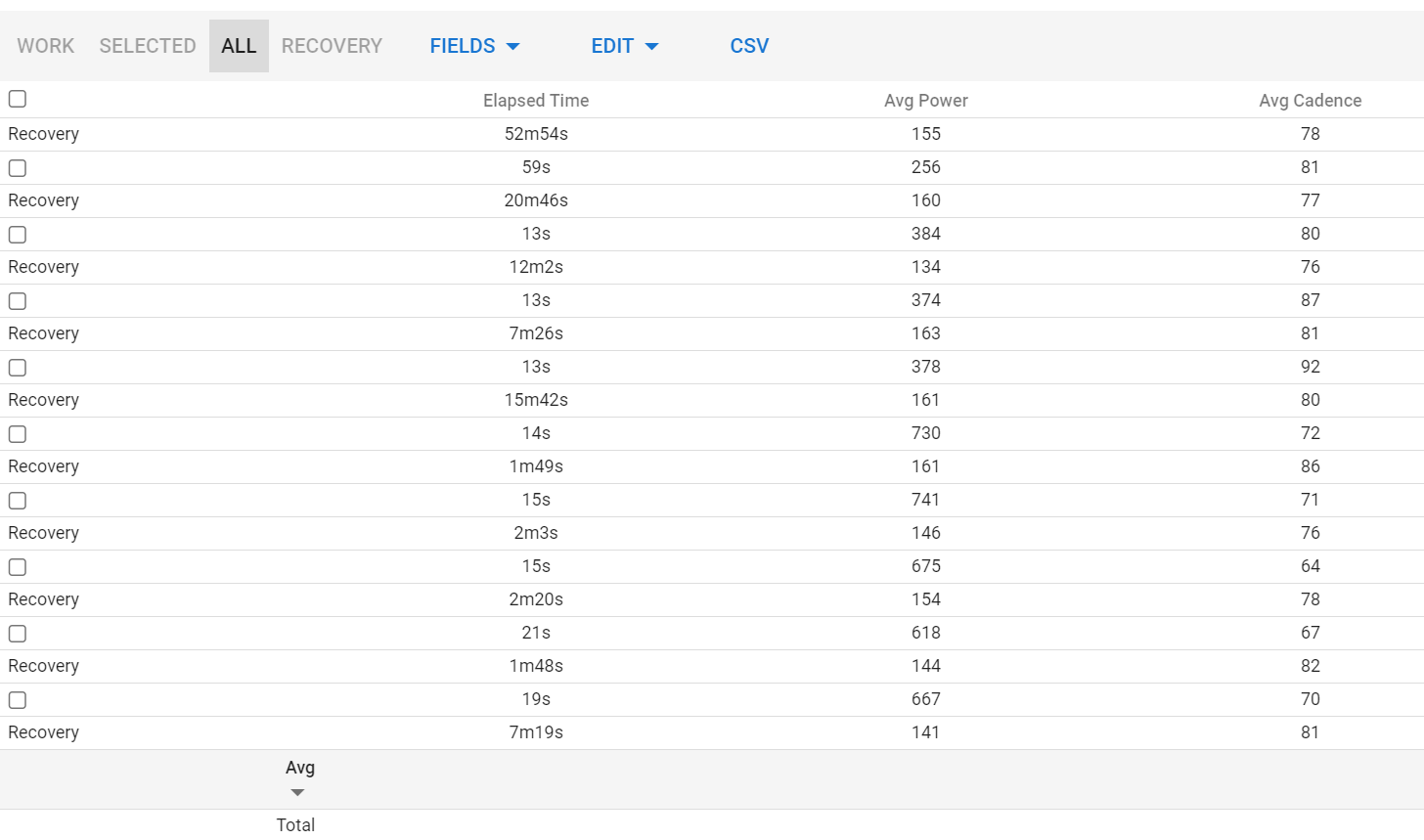This screenshot has width=1424, height=840.
Task: Open the EDIT dropdown menu
Action: (x=625, y=46)
